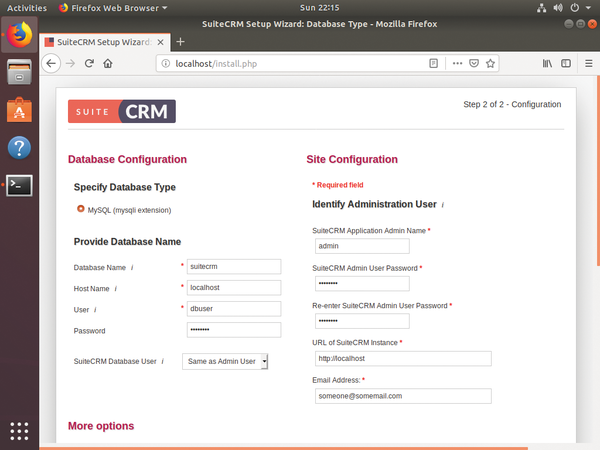Click info icon next to User label

(x=95, y=310)
